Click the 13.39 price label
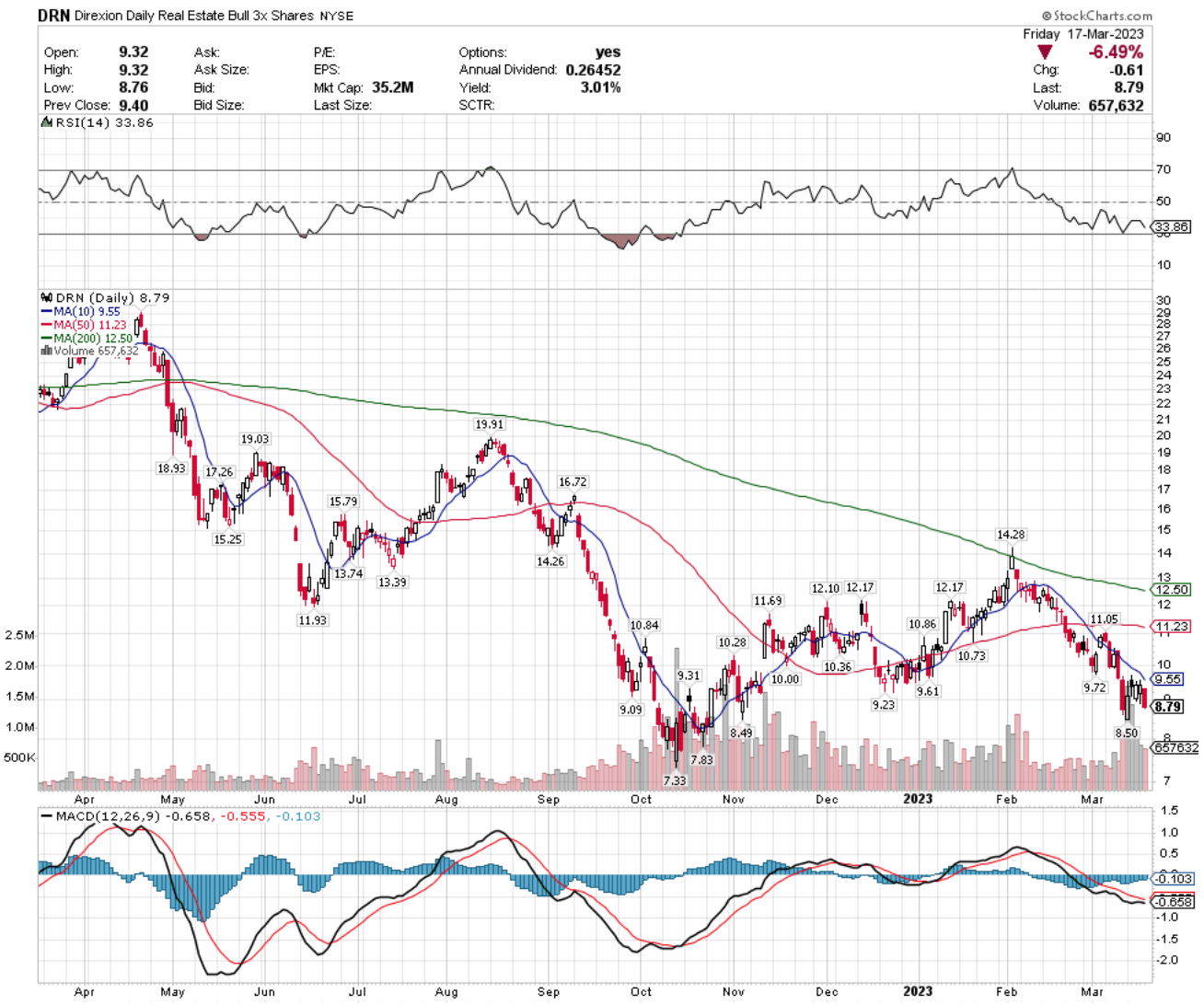Screen dimensions: 1204x1005 point(392,583)
